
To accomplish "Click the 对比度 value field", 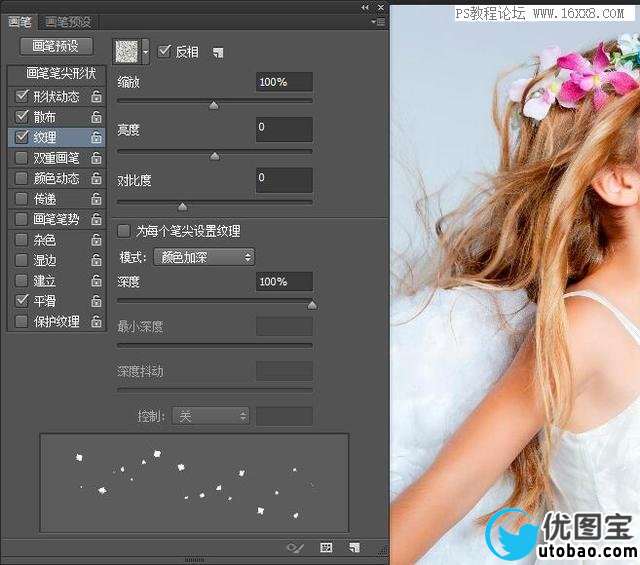I will click(x=284, y=180).
